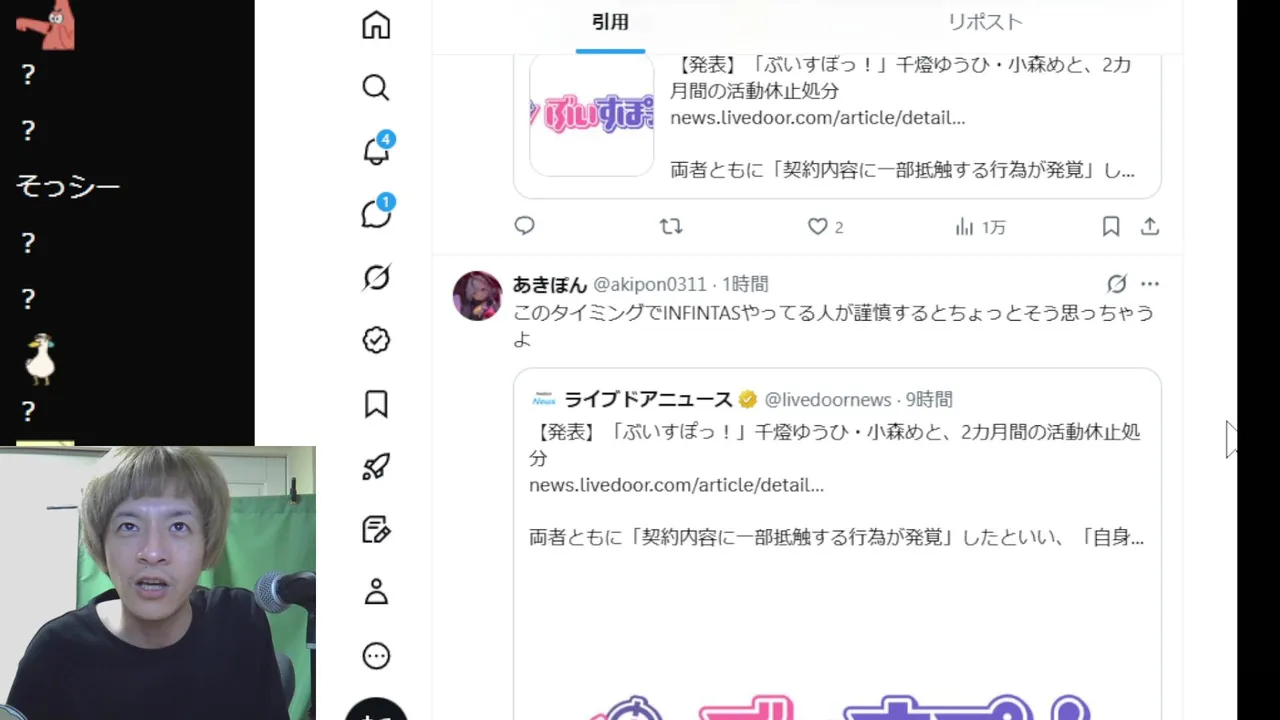Screen dimensions: 1280x720
Task: Click the pink Patrick star emote
Action: (x=47, y=26)
